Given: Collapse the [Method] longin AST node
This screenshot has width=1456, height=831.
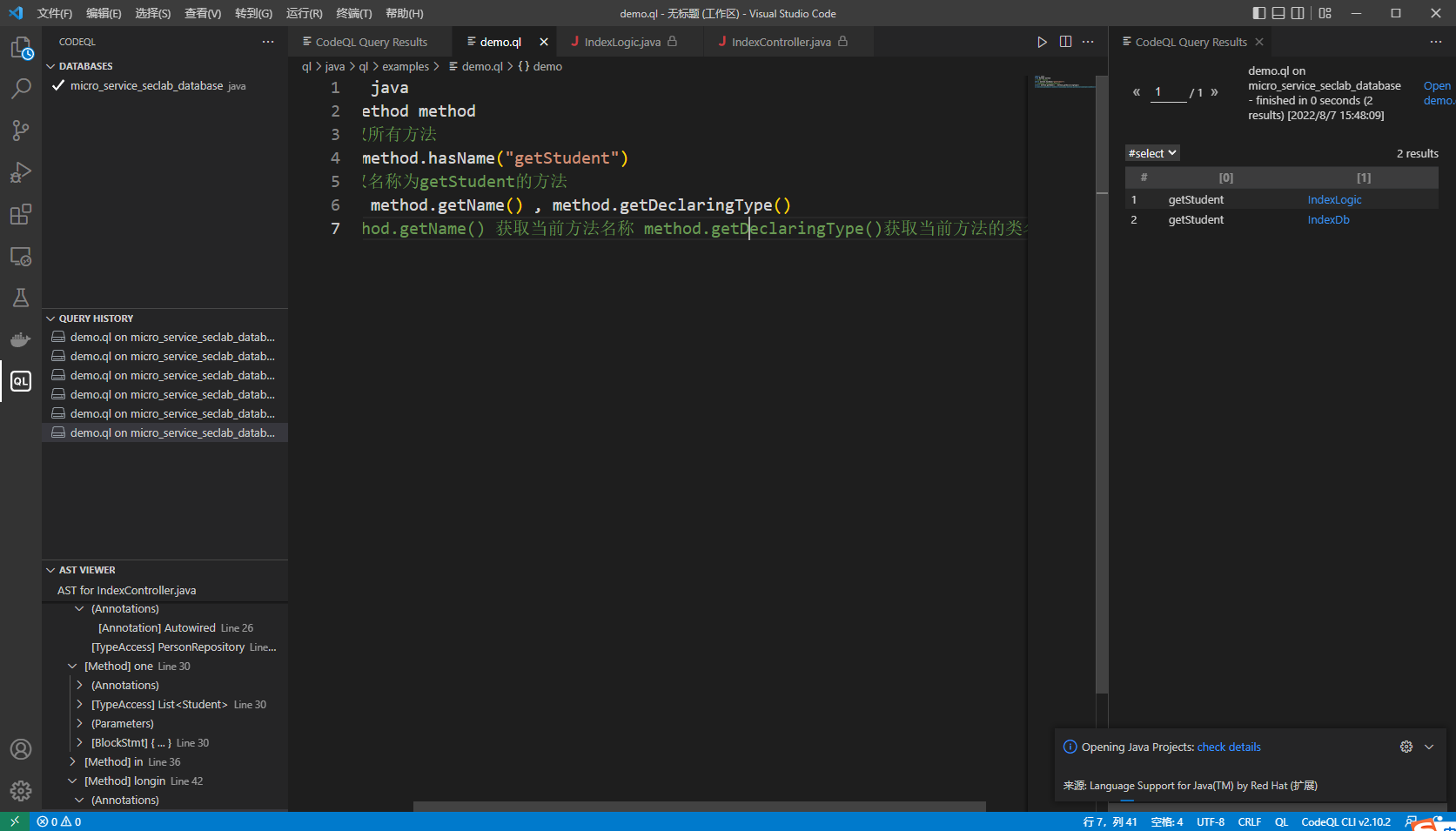Looking at the screenshot, I should pos(72,781).
